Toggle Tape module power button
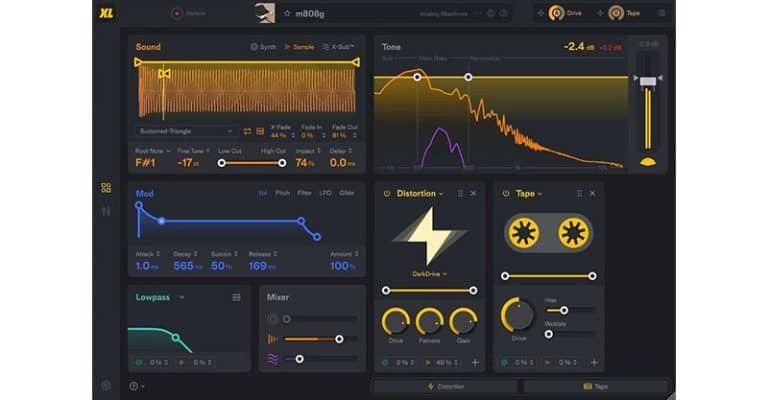This screenshot has height=400, width=768. 506,193
